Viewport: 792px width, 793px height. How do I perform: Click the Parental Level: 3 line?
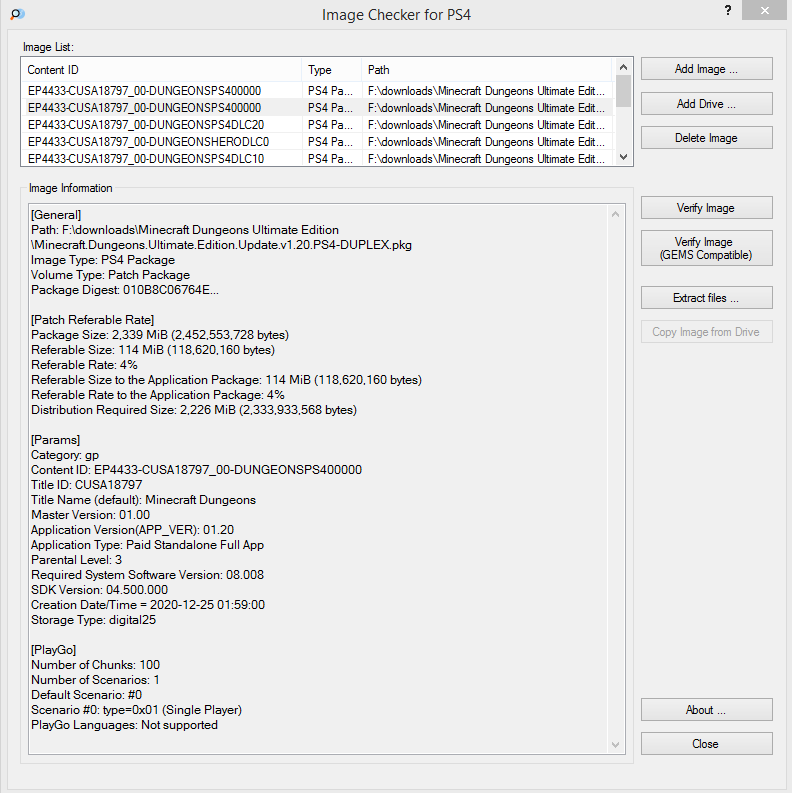click(x=76, y=560)
